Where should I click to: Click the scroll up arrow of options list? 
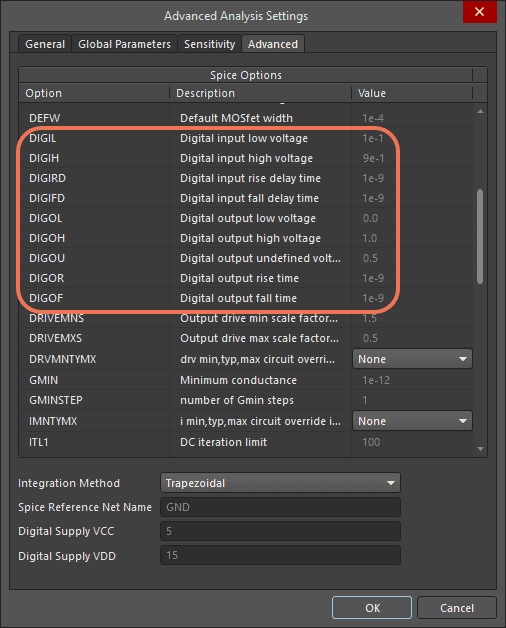click(x=480, y=111)
